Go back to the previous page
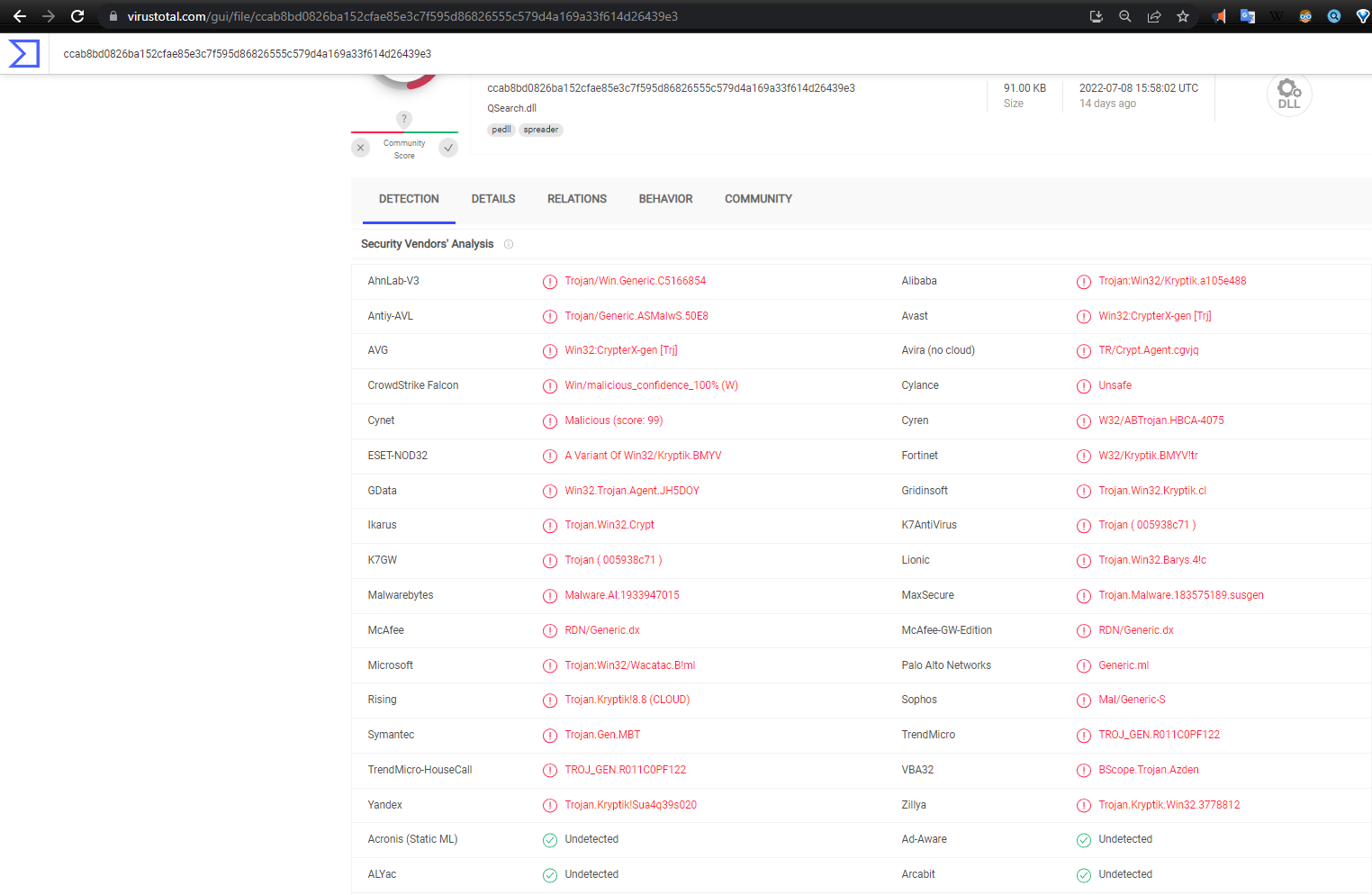 pos(20,16)
